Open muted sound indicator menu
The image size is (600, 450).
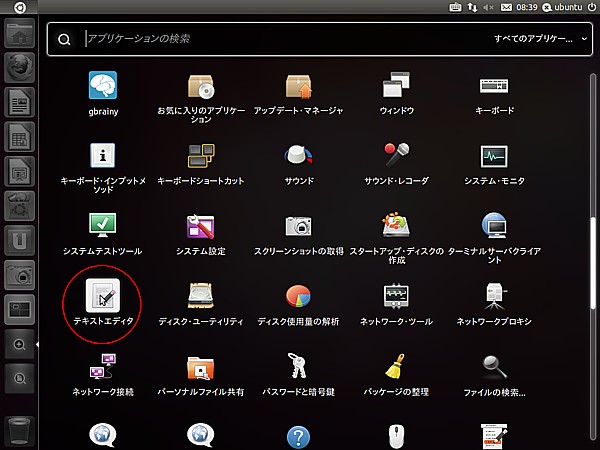(489, 7)
